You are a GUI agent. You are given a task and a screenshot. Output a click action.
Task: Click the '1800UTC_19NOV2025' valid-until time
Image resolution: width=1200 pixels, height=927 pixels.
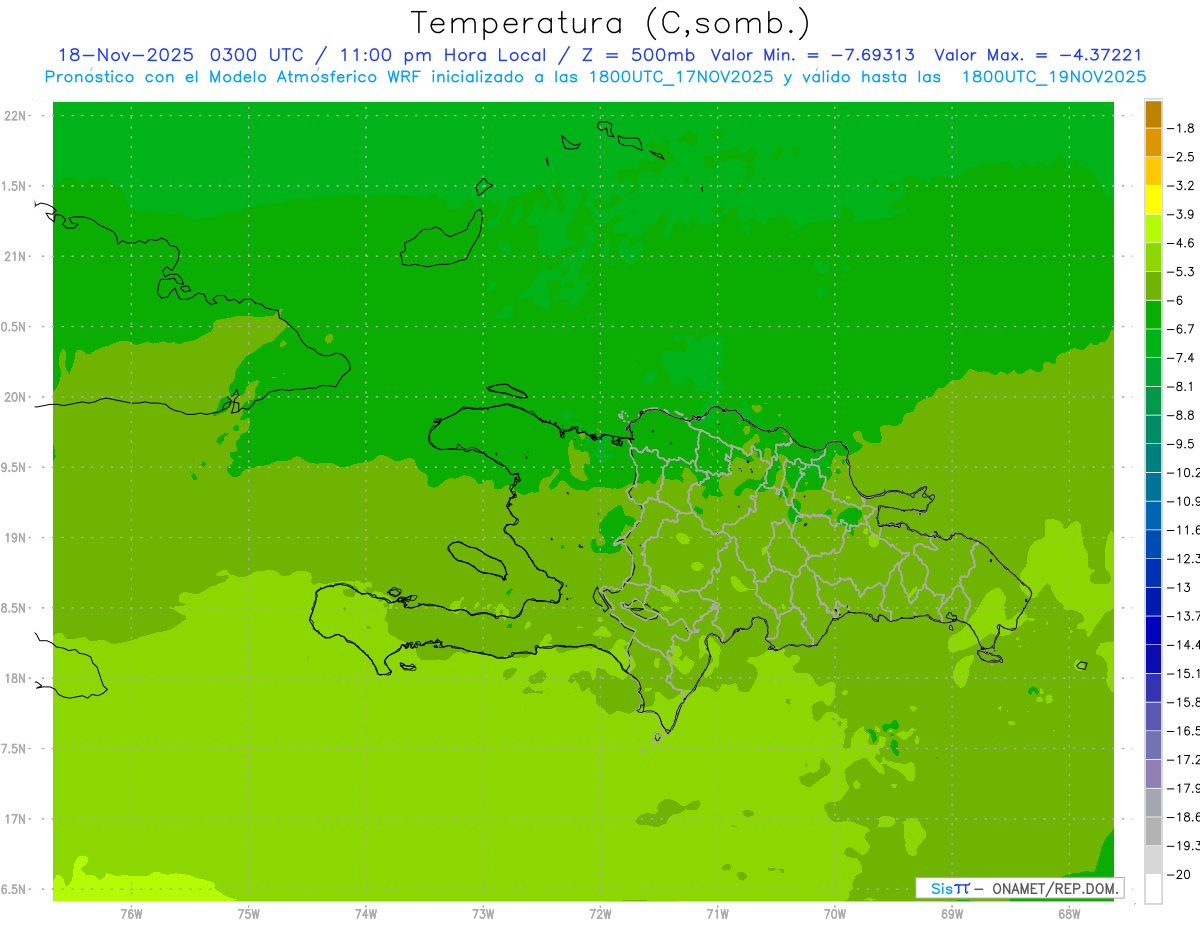(1053, 77)
